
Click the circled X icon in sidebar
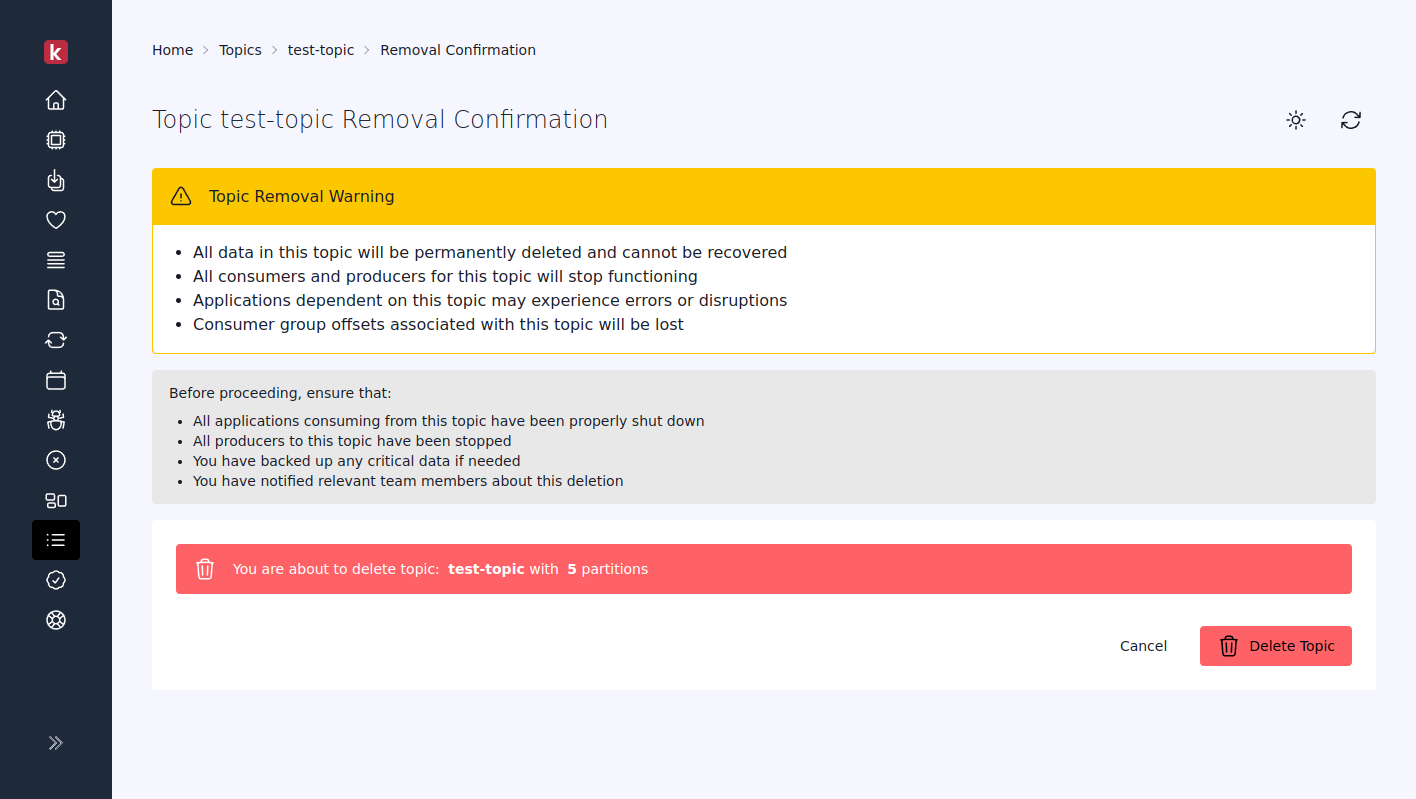56,460
